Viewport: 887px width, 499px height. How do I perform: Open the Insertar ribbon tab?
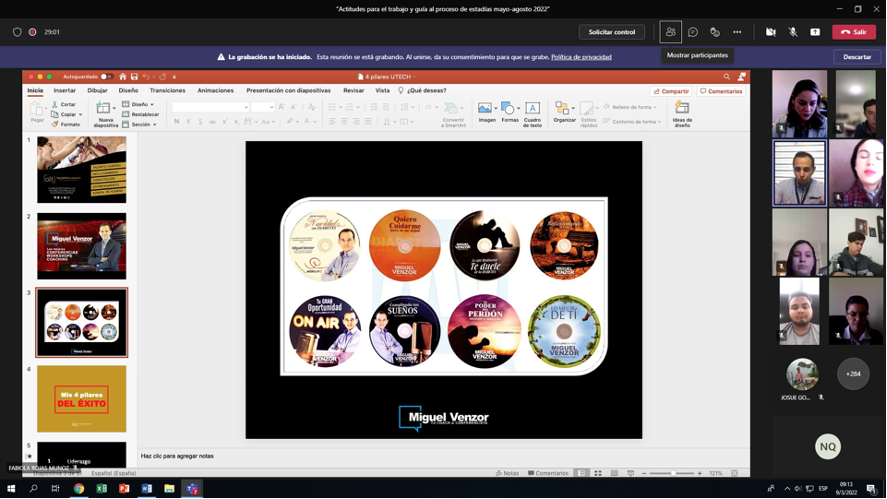[64, 91]
